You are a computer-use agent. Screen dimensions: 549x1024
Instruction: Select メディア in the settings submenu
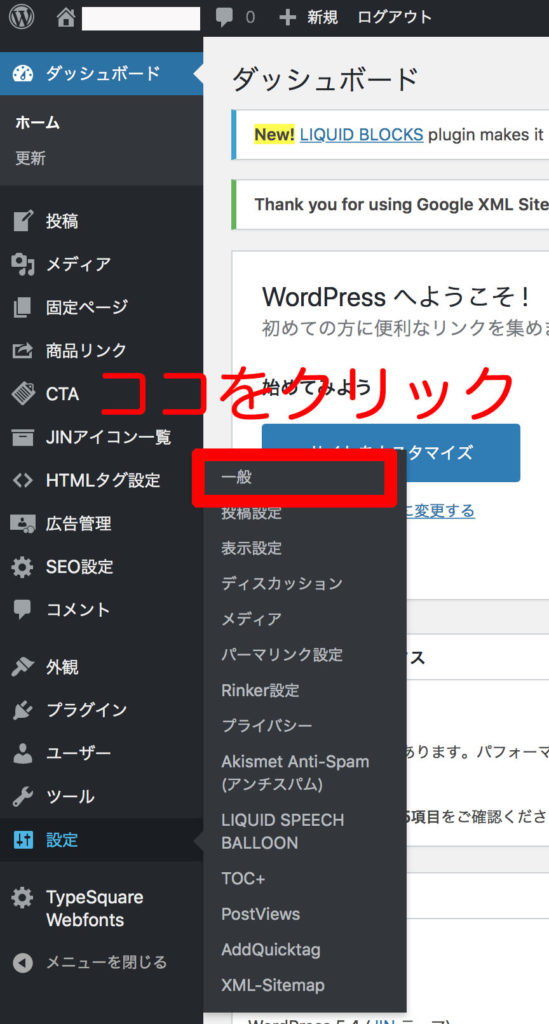tap(251, 618)
